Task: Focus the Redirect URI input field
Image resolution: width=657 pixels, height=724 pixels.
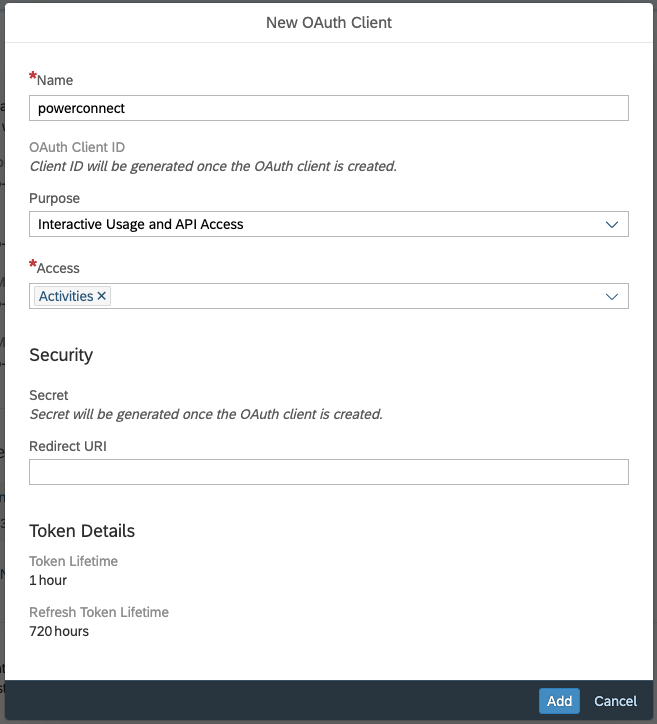Action: pos(328,472)
